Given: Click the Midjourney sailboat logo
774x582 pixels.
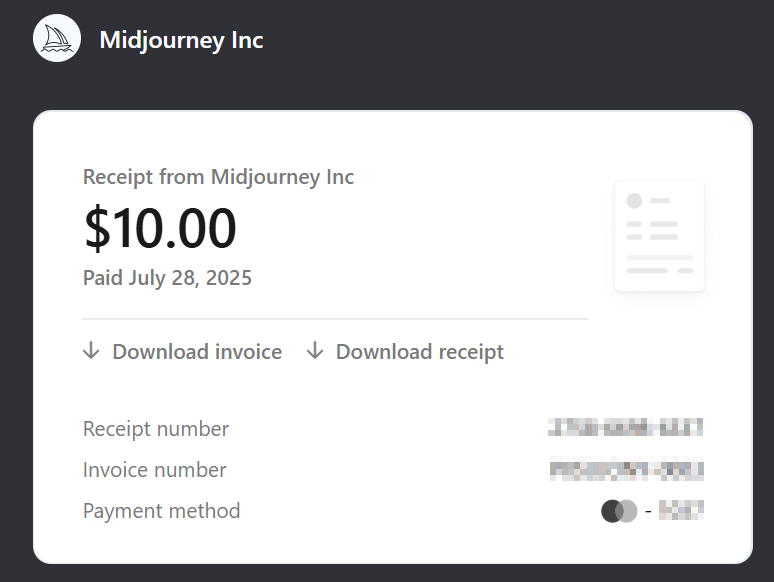Looking at the screenshot, I should coord(57,40).
